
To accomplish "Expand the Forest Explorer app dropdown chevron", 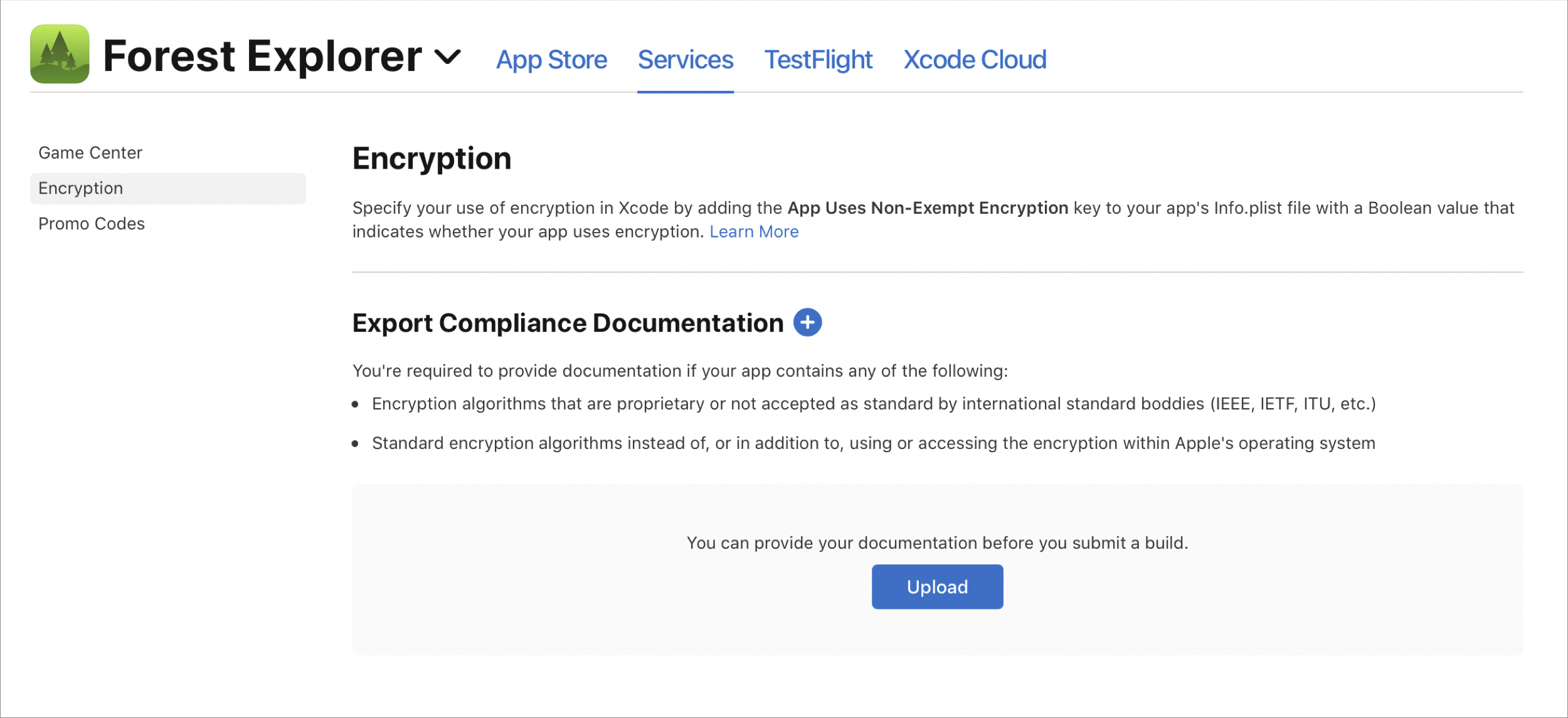I will [448, 57].
